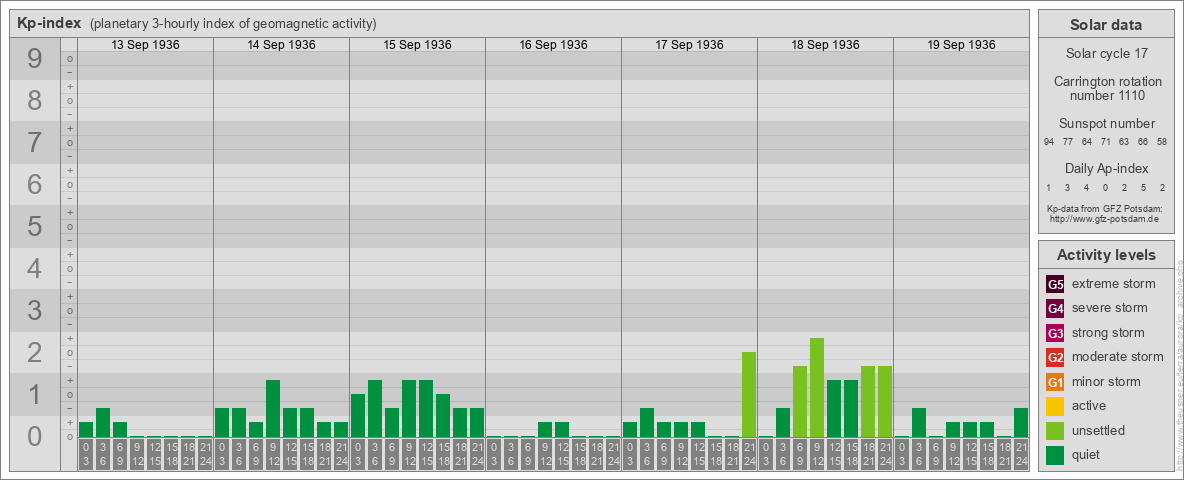Click the 9-12 bar on 14 Sep 1936
The width and height of the screenshot is (1184, 480).
(273, 409)
